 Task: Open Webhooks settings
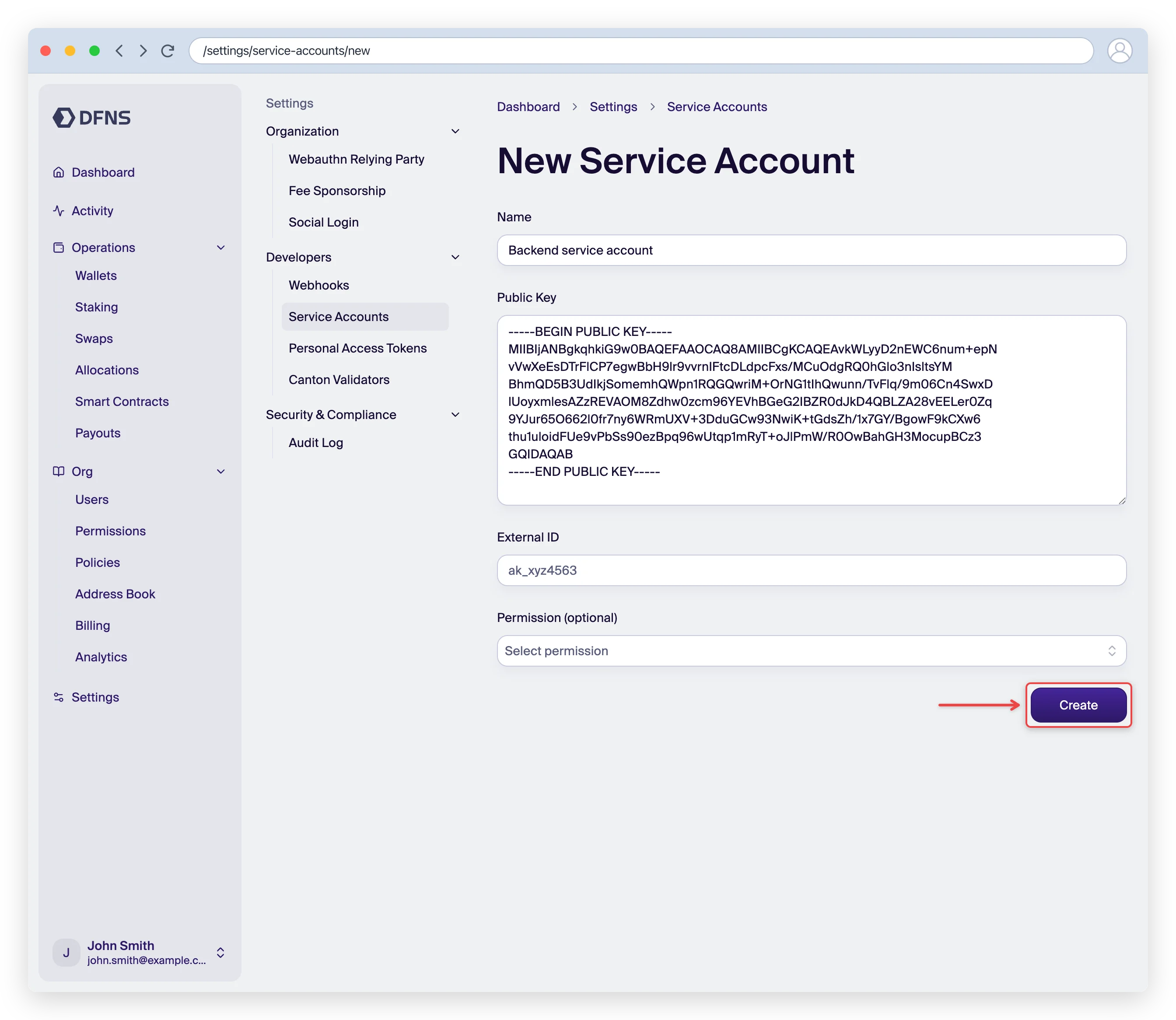[x=319, y=285]
